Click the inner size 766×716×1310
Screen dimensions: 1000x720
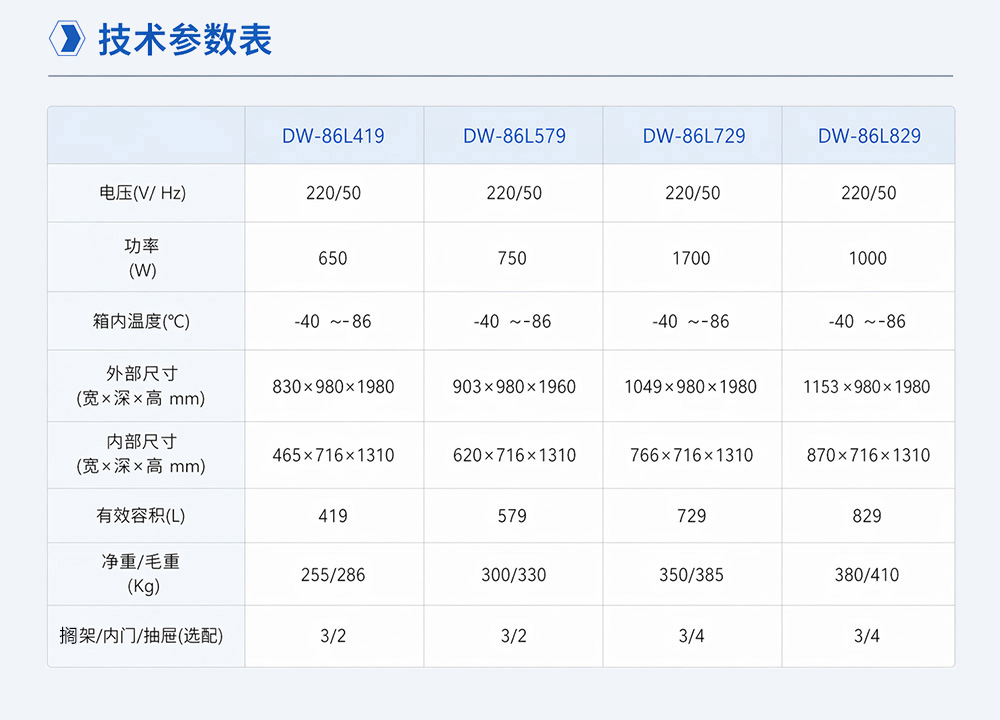691,455
